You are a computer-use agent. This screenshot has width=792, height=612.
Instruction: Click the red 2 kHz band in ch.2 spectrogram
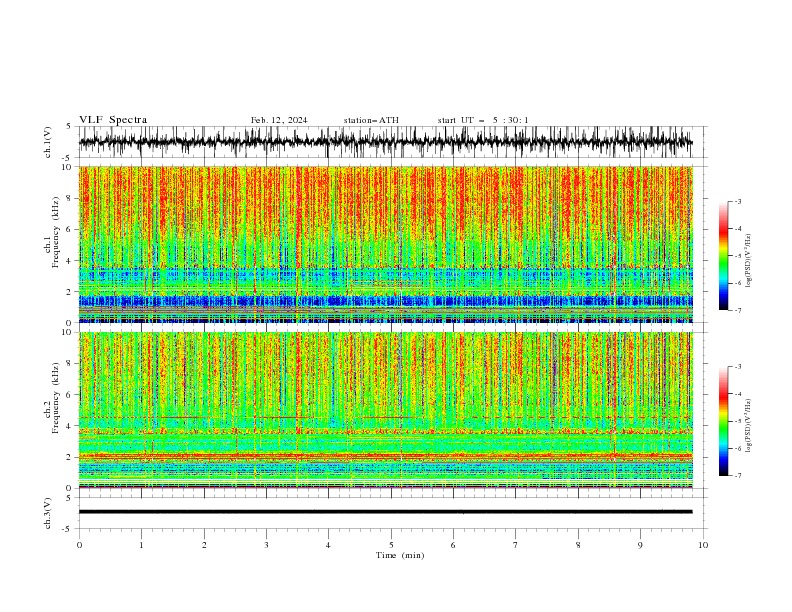click(385, 456)
